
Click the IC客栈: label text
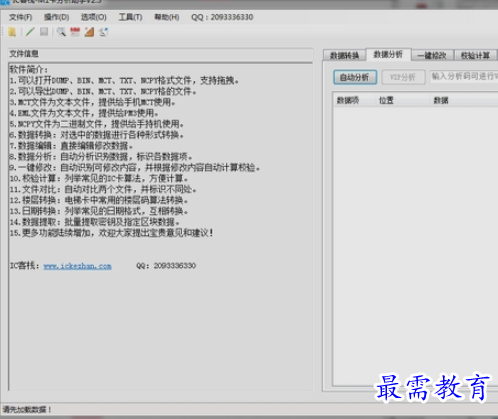click(x=24, y=266)
